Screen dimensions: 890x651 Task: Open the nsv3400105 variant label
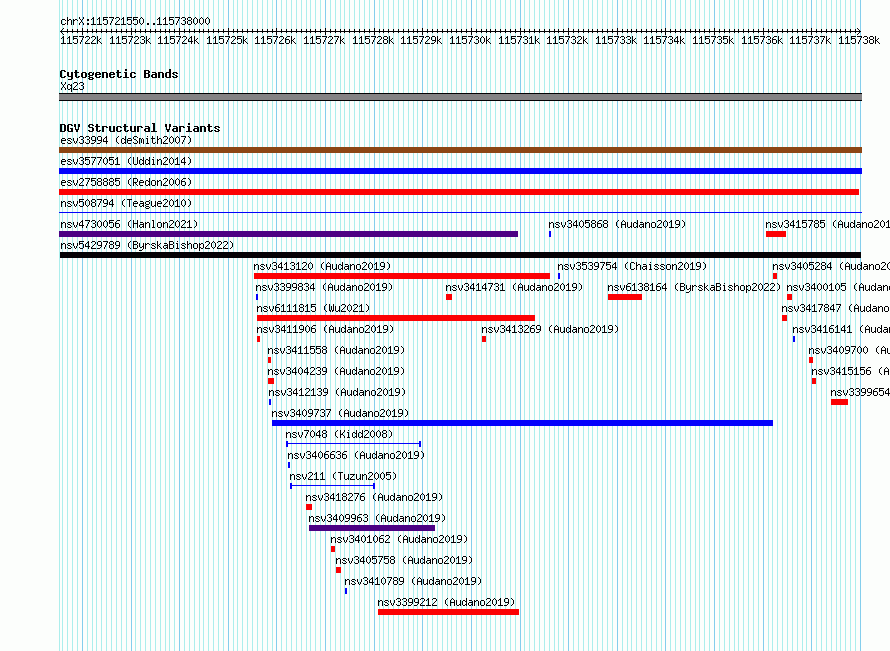(x=838, y=287)
